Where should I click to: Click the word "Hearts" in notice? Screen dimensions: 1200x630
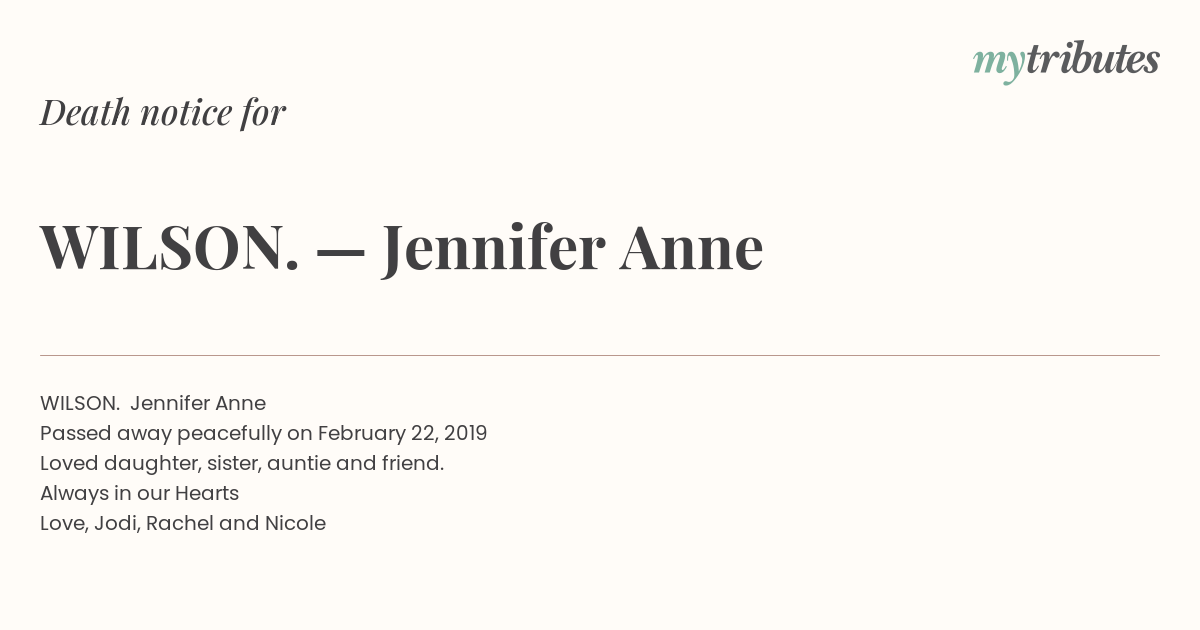click(x=207, y=493)
